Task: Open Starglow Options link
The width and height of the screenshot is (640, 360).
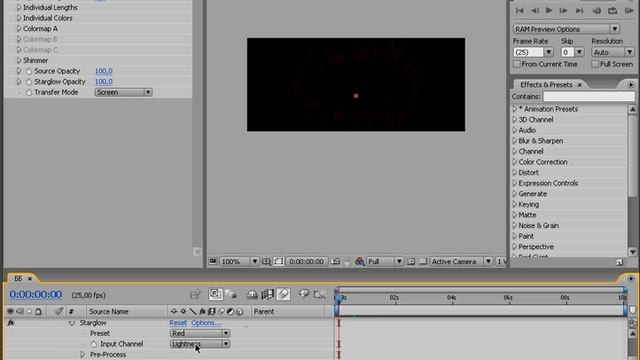Action: click(206, 323)
